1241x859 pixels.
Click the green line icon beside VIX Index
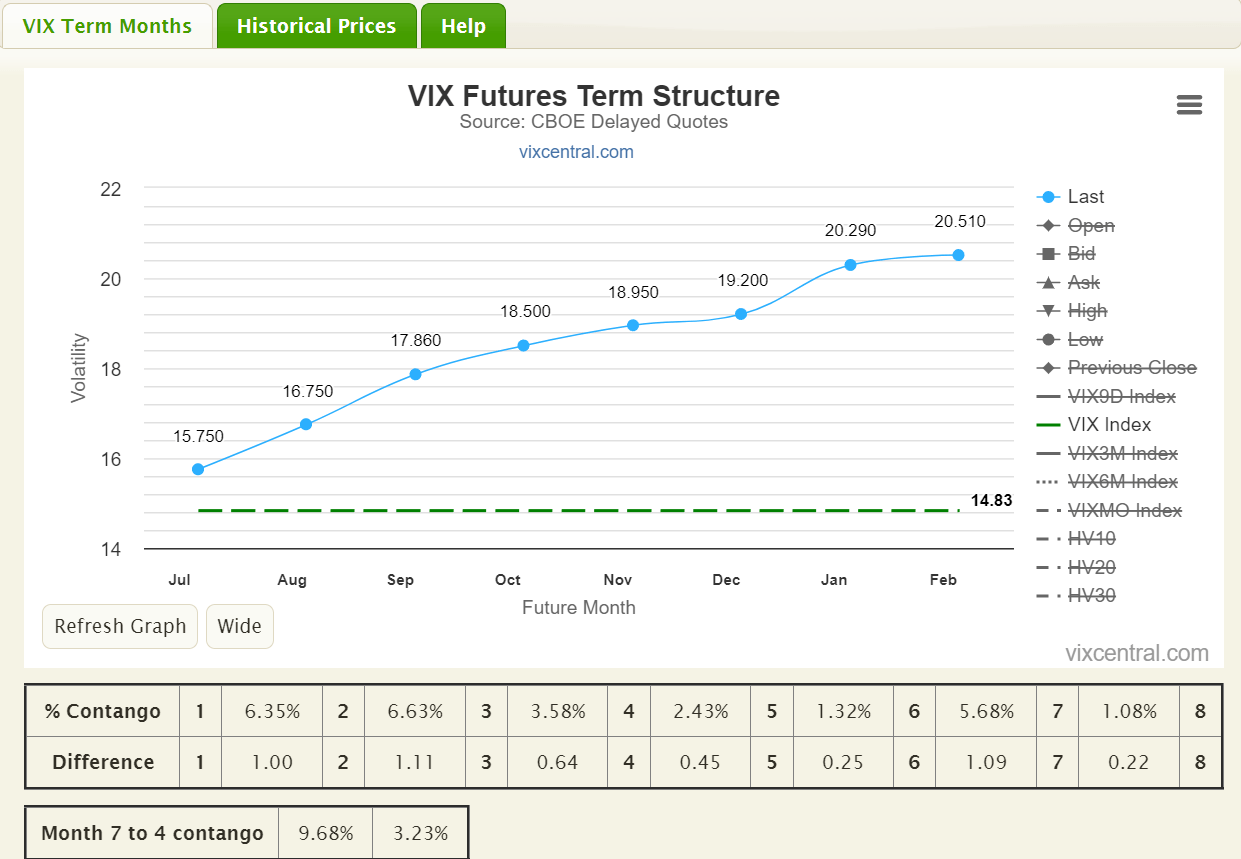(1049, 424)
